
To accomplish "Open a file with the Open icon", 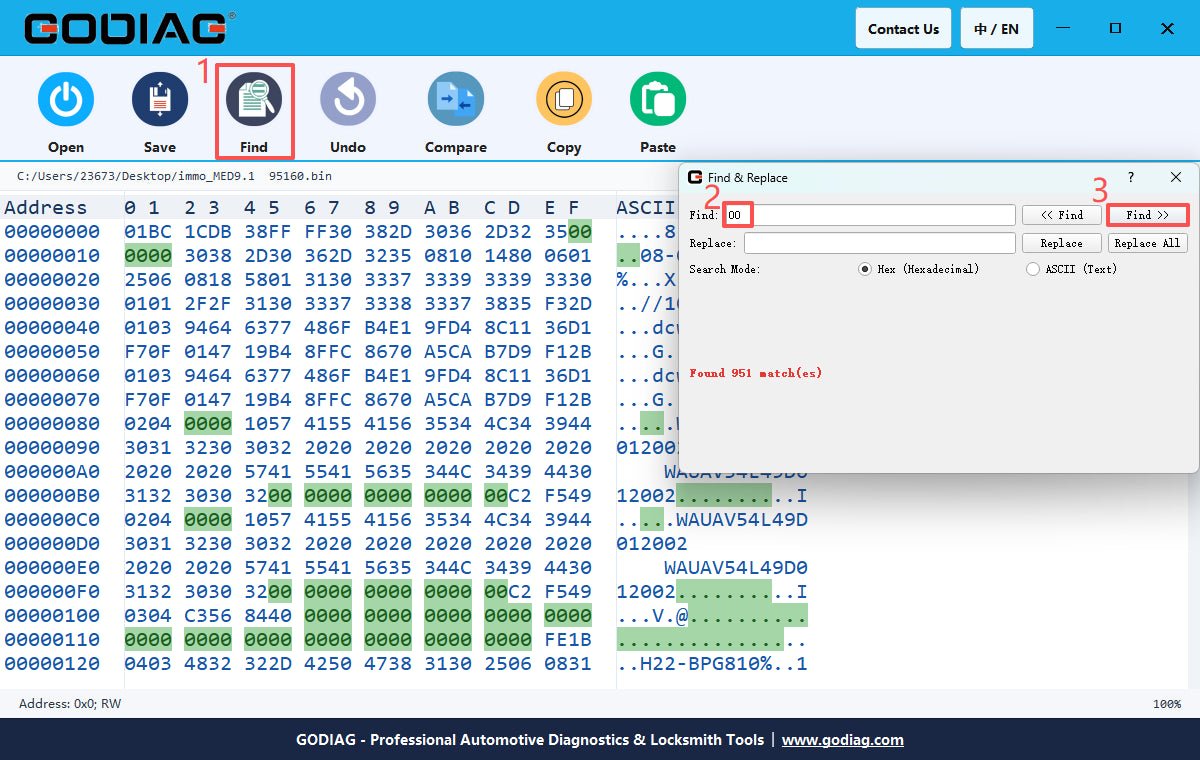I will pyautogui.click(x=66, y=100).
